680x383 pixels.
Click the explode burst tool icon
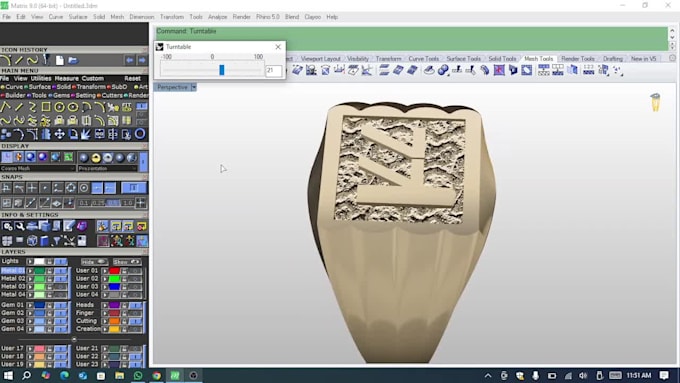pos(86,134)
